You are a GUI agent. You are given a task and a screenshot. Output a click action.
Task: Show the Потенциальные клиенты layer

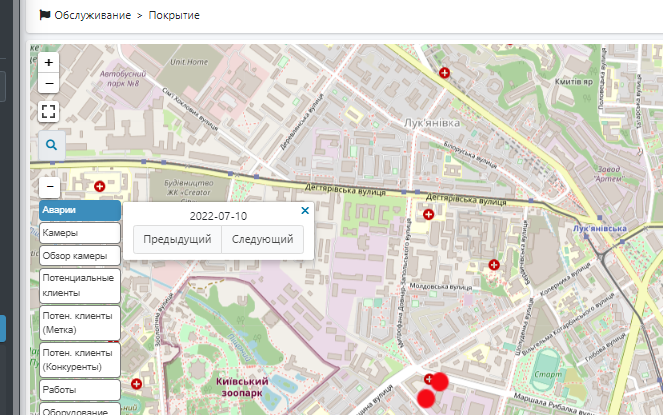coord(80,285)
